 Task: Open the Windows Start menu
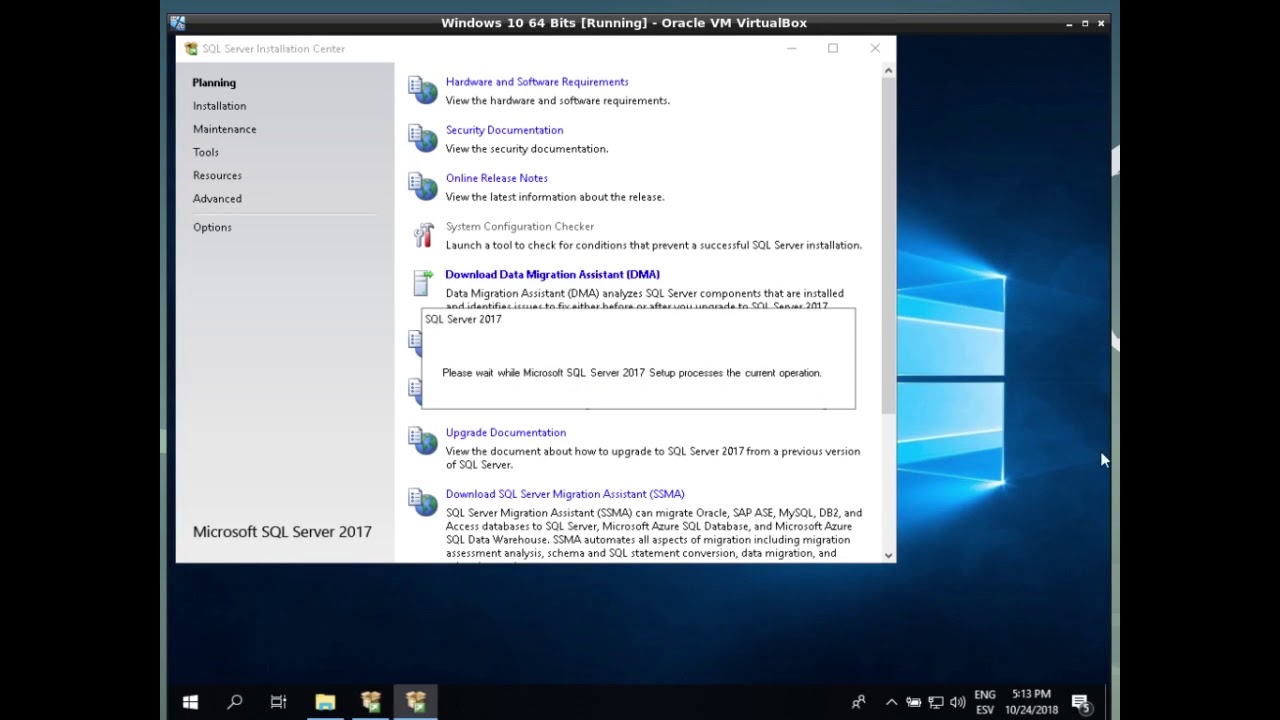point(190,702)
